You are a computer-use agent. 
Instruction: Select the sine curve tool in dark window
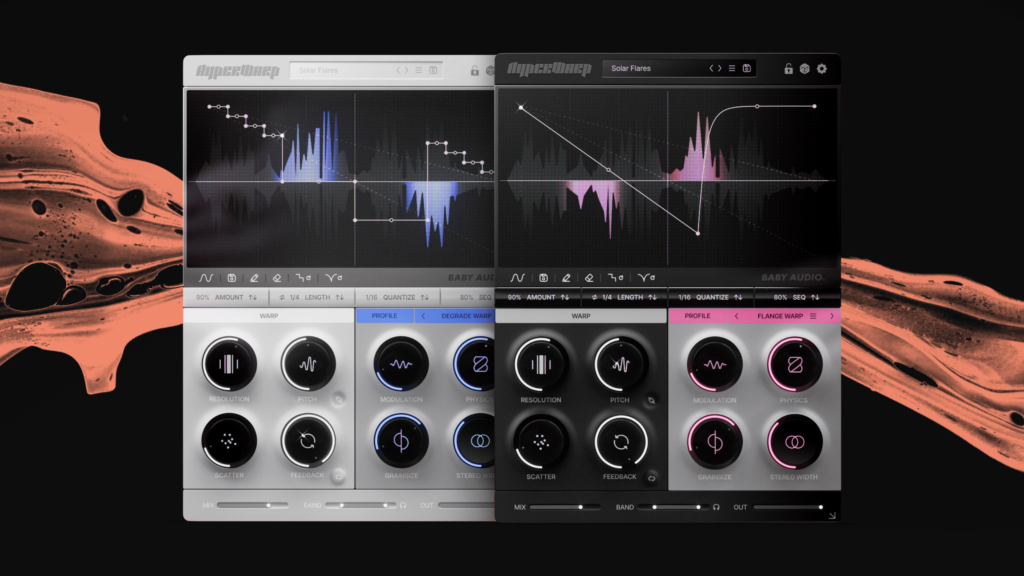coord(517,278)
